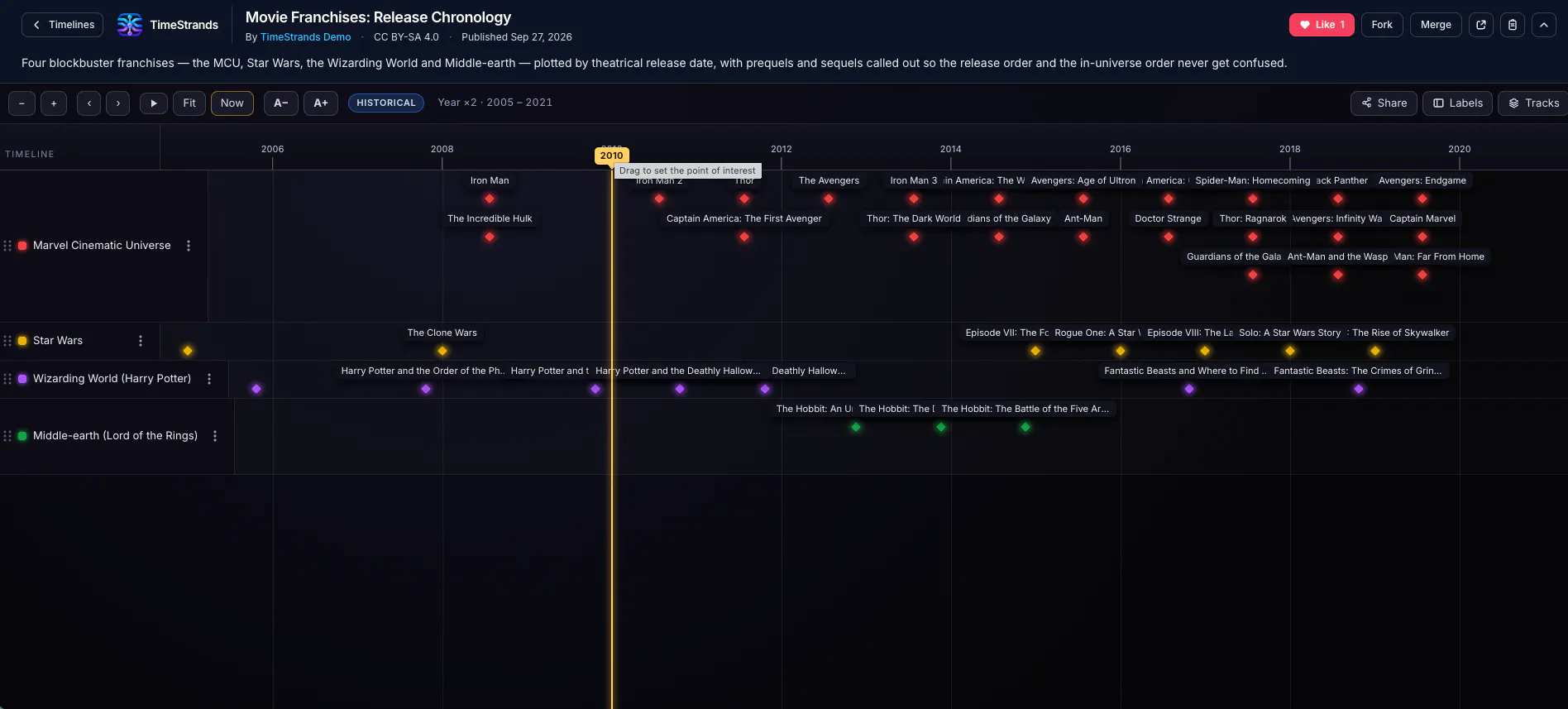Click the red Marvel track color swatch
Screen dimensions: 1568x709
click(22, 246)
